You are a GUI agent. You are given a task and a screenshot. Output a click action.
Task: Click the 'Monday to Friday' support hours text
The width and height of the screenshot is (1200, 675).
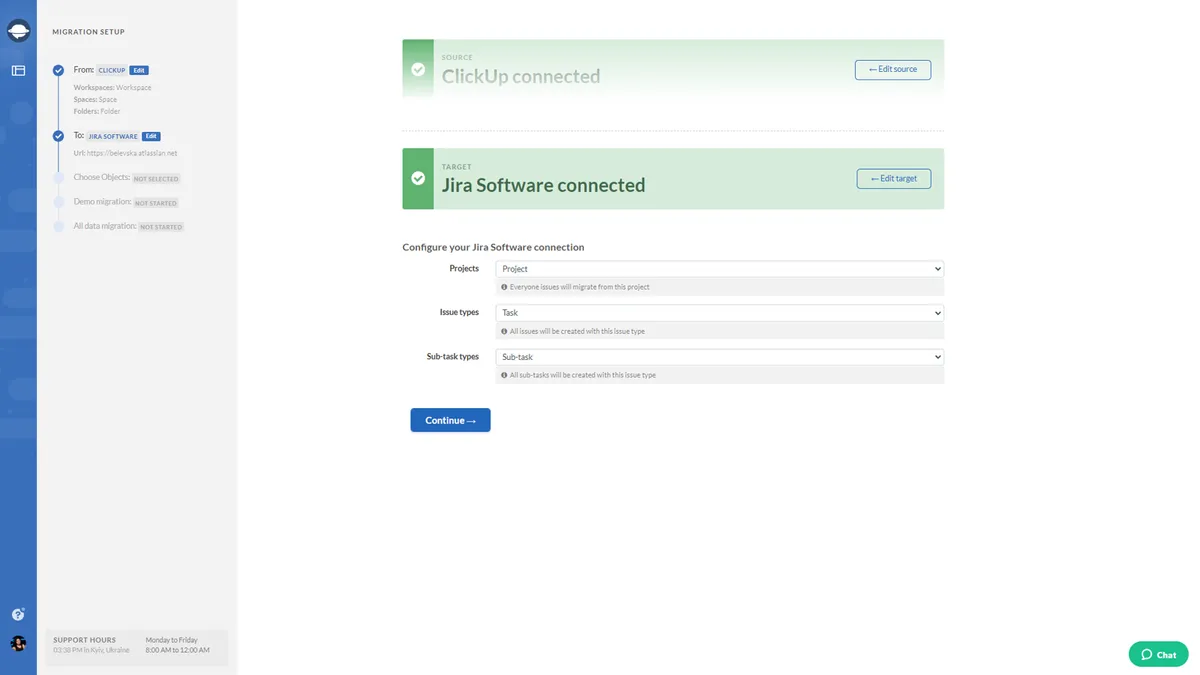coord(171,640)
